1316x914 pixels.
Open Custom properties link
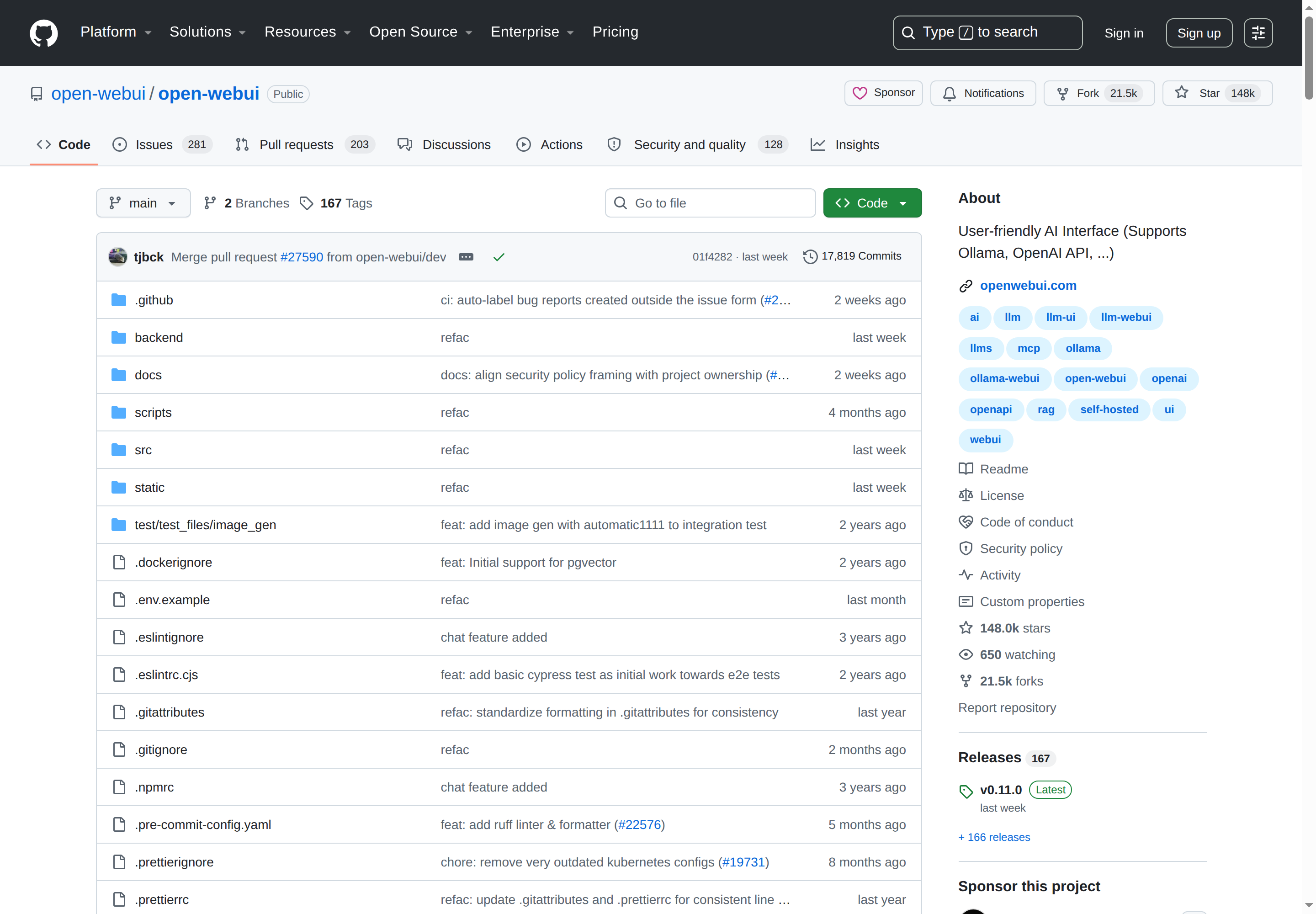(1021, 602)
